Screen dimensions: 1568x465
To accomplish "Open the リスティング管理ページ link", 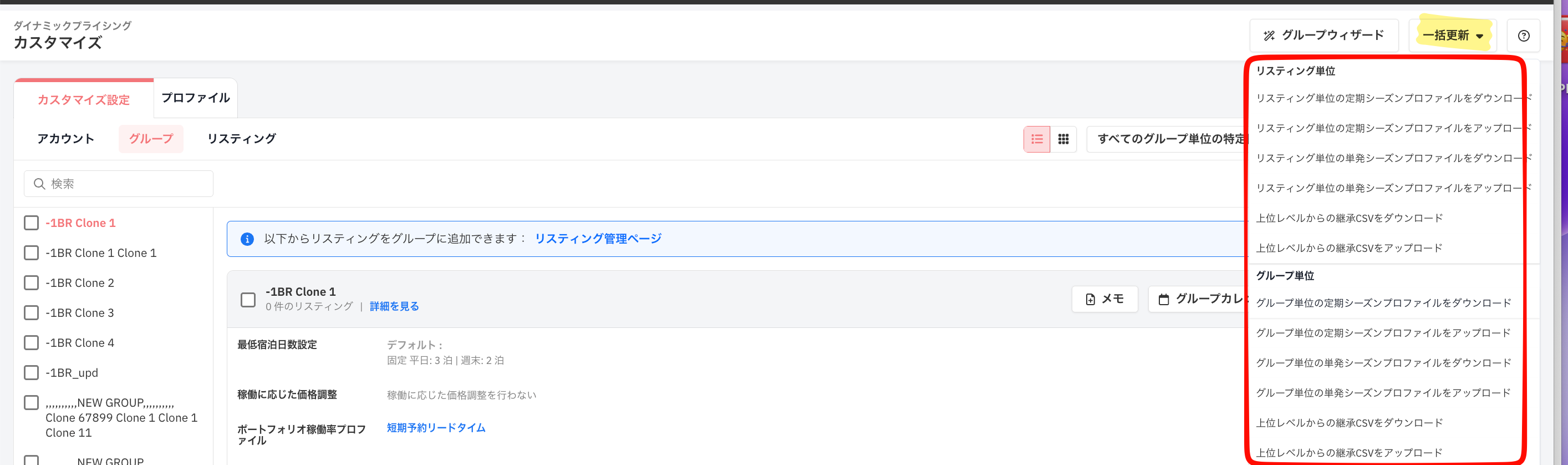I will pyautogui.click(x=598, y=239).
